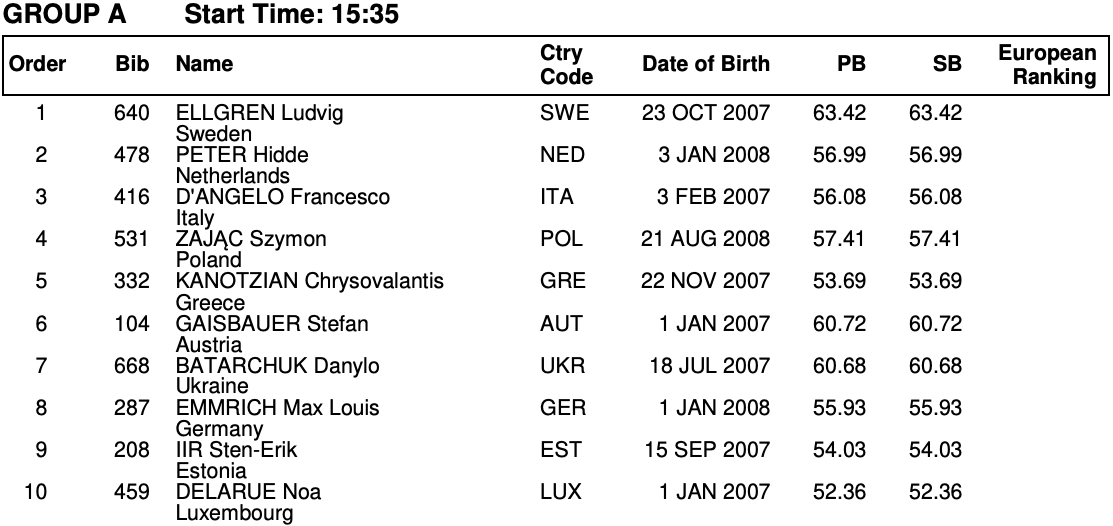The image size is (1113, 526).
Task: Select the Name column header
Action: click(x=204, y=65)
